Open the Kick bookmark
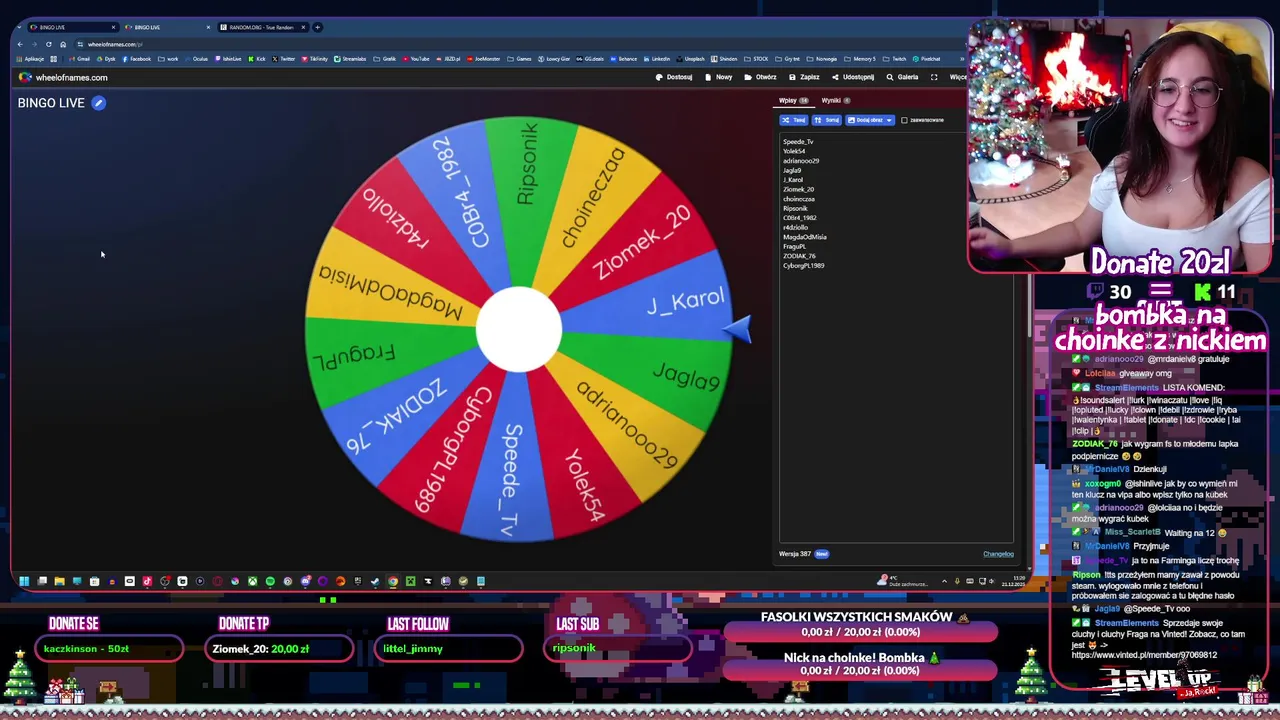The image size is (1280, 720). pyautogui.click(x=257, y=59)
